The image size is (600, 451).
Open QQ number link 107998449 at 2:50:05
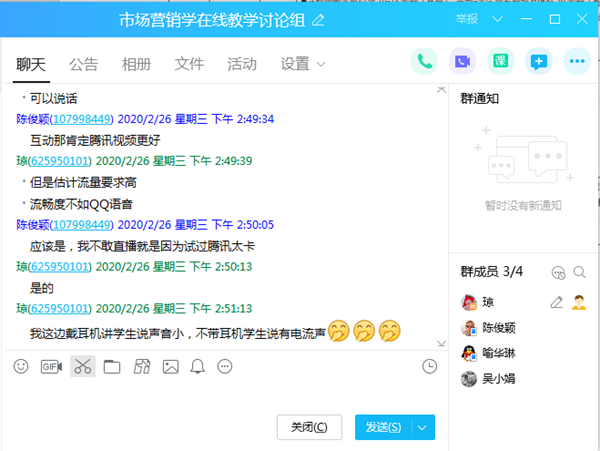pos(82,225)
